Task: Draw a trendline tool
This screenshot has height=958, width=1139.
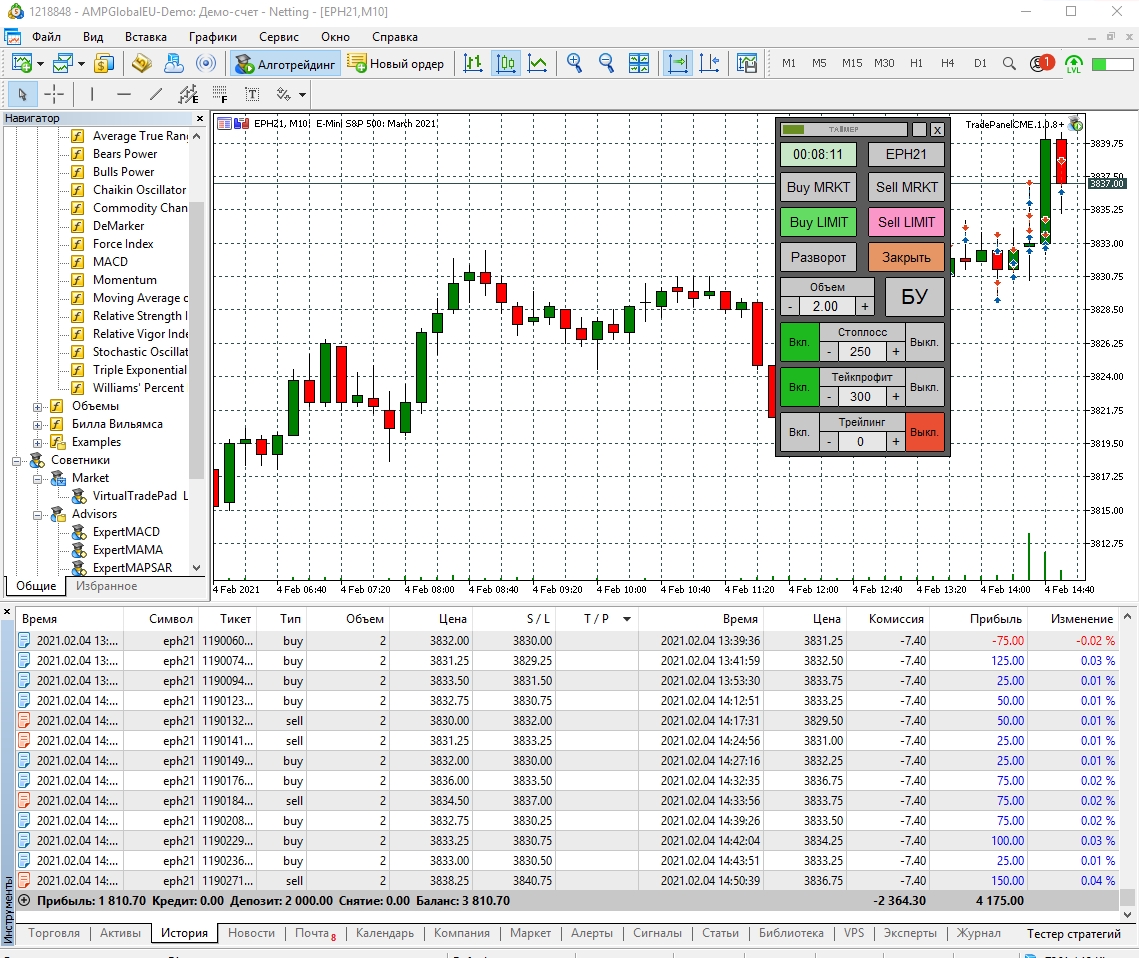Action: pyautogui.click(x=156, y=94)
